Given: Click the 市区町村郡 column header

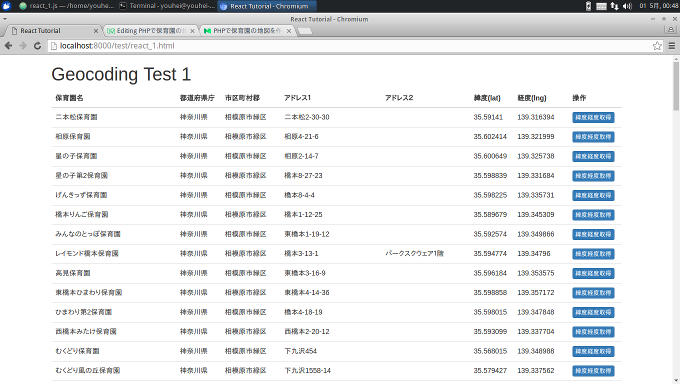Looking at the screenshot, I should point(242,98).
